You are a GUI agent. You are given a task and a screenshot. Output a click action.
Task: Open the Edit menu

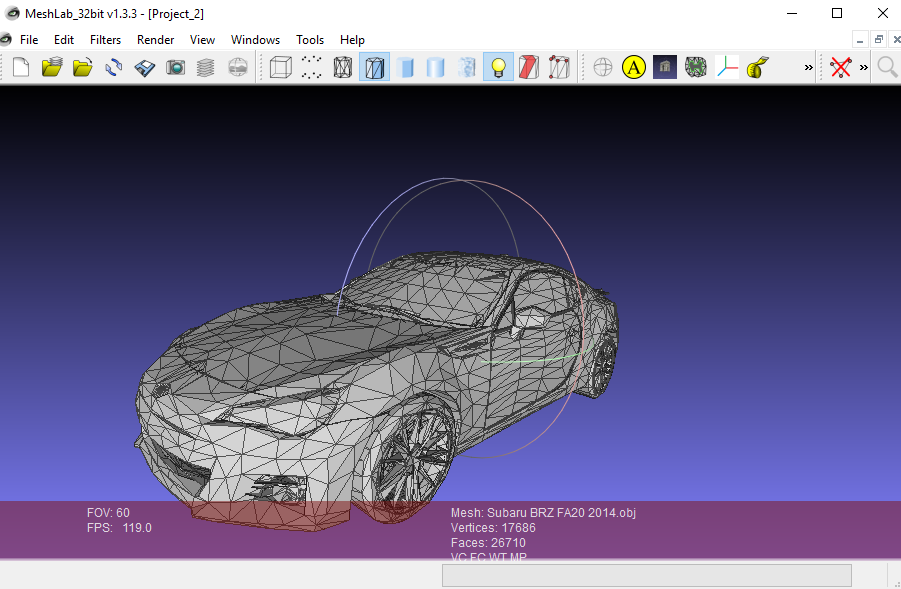[x=64, y=40]
